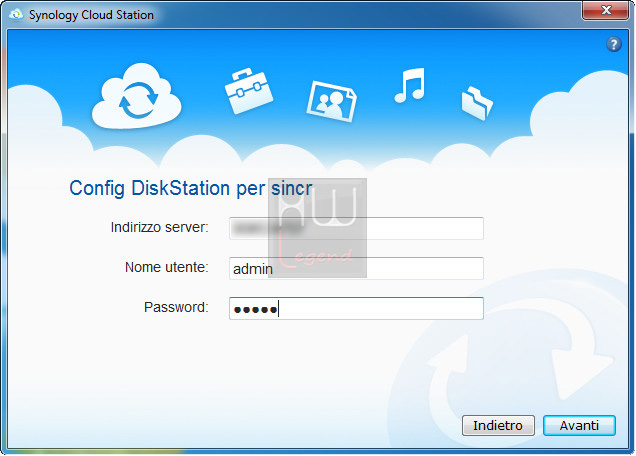Click the cloud sync icon in banner
636x456 pixels.
click(x=137, y=96)
